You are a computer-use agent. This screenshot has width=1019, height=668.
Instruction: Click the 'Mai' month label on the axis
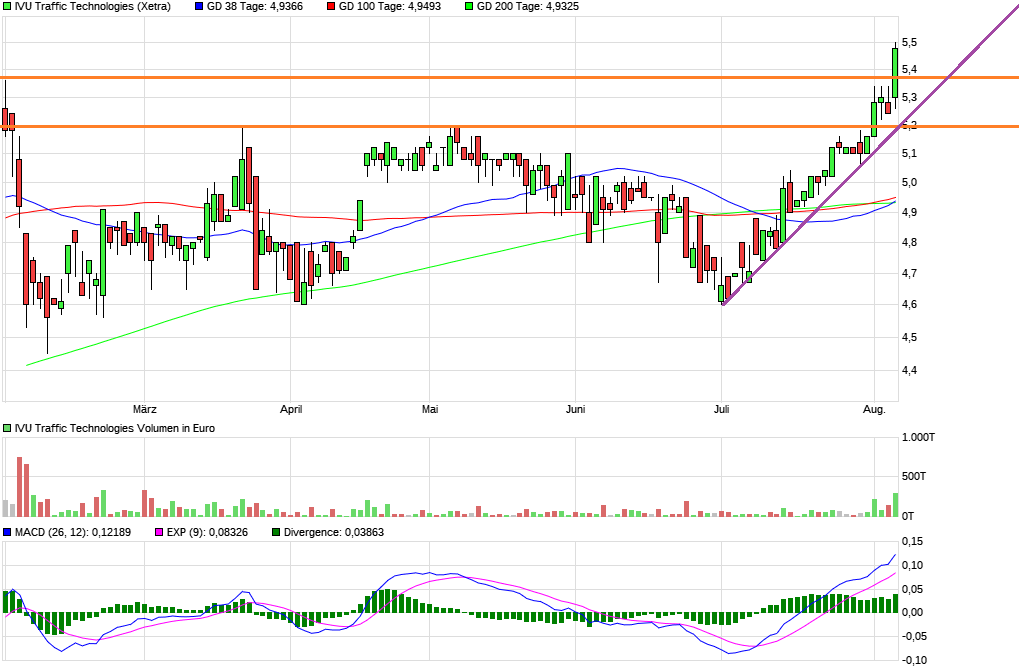[x=430, y=409]
